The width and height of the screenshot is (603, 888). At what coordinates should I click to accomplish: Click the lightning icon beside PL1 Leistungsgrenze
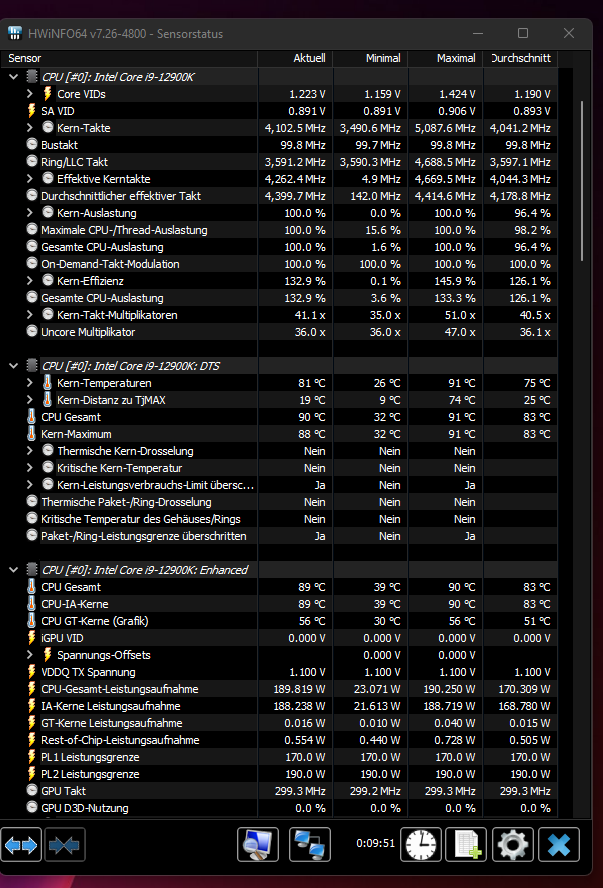(32, 757)
